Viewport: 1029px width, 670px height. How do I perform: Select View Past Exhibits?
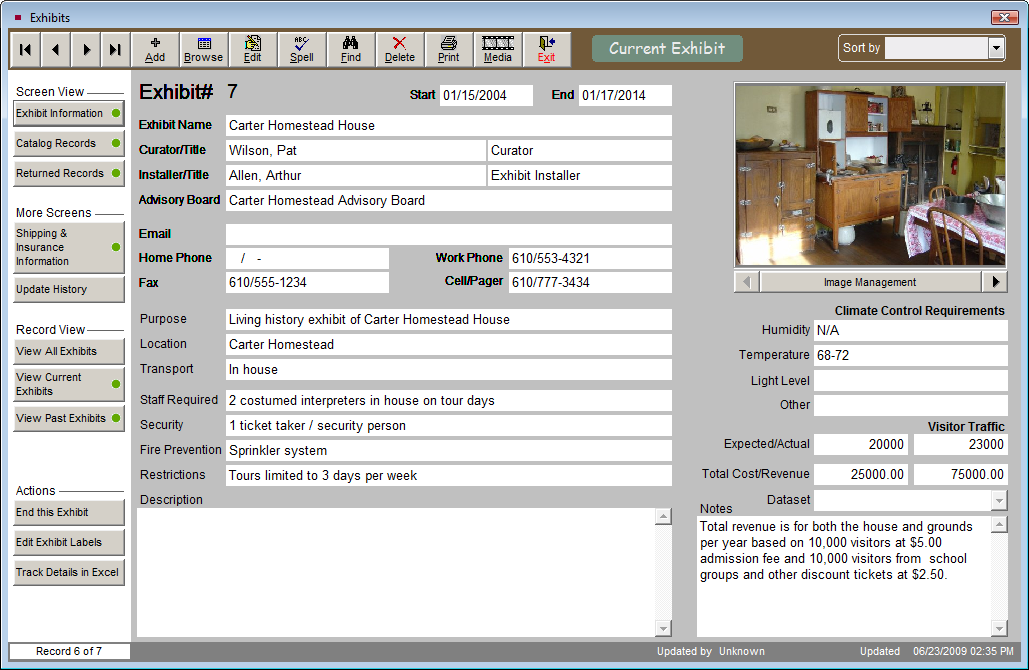68,418
